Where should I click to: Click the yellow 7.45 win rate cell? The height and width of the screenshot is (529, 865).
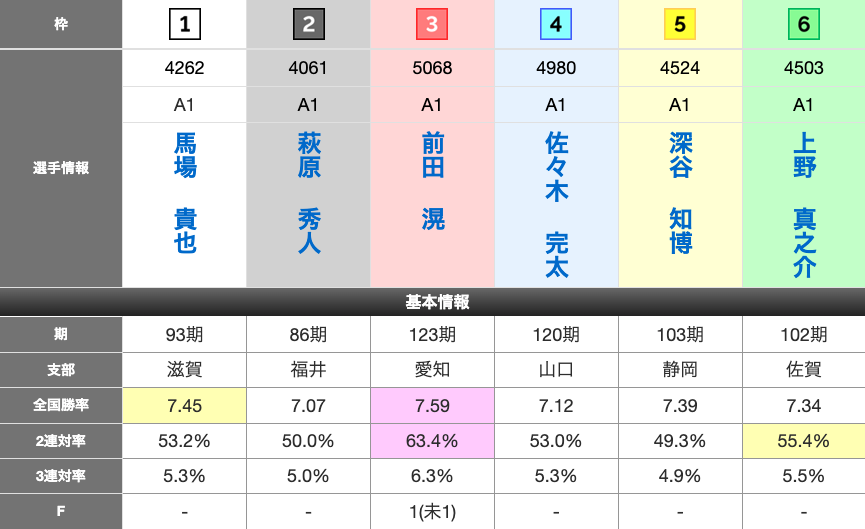coord(185,405)
